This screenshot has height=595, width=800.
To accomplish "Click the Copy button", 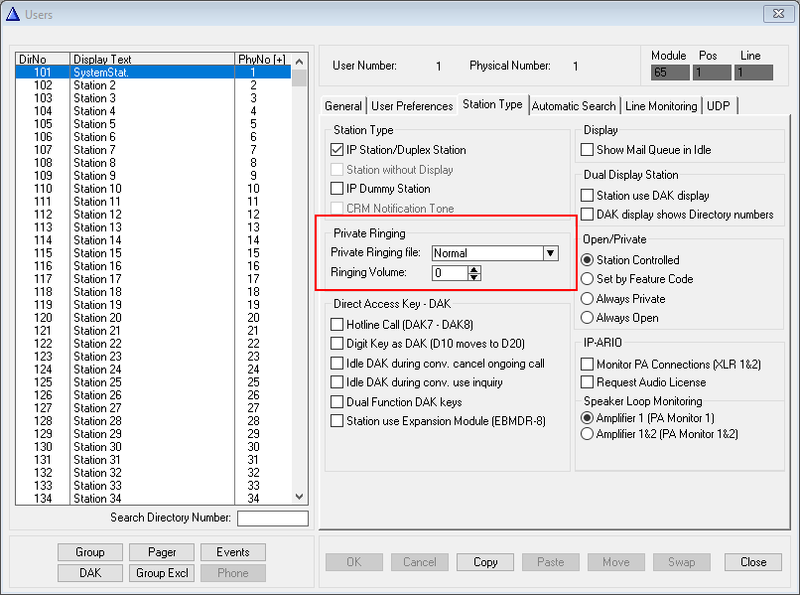I will coord(484,562).
